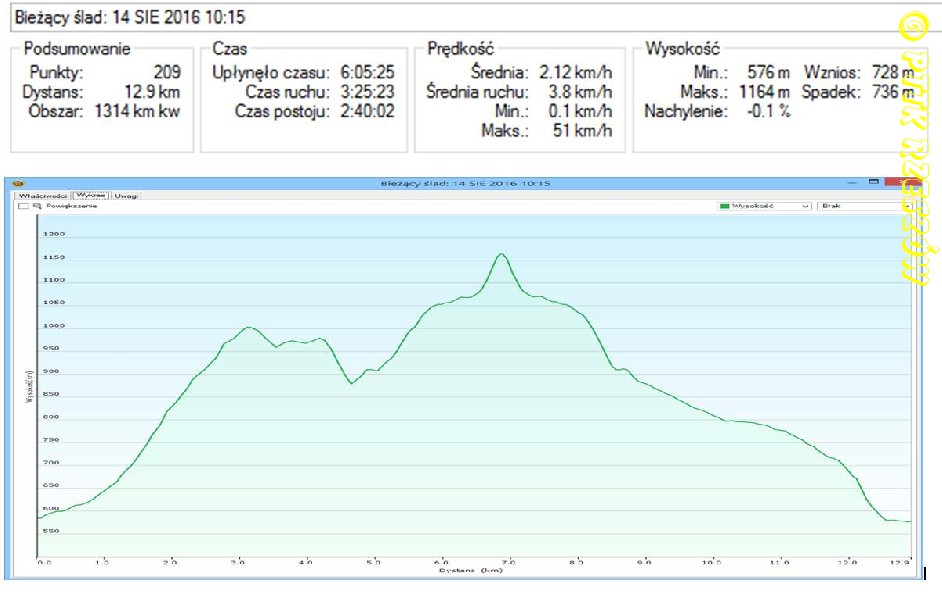Switch to the Właściwości tab
Image resolution: width=942 pixels, height=600 pixels.
[43, 196]
